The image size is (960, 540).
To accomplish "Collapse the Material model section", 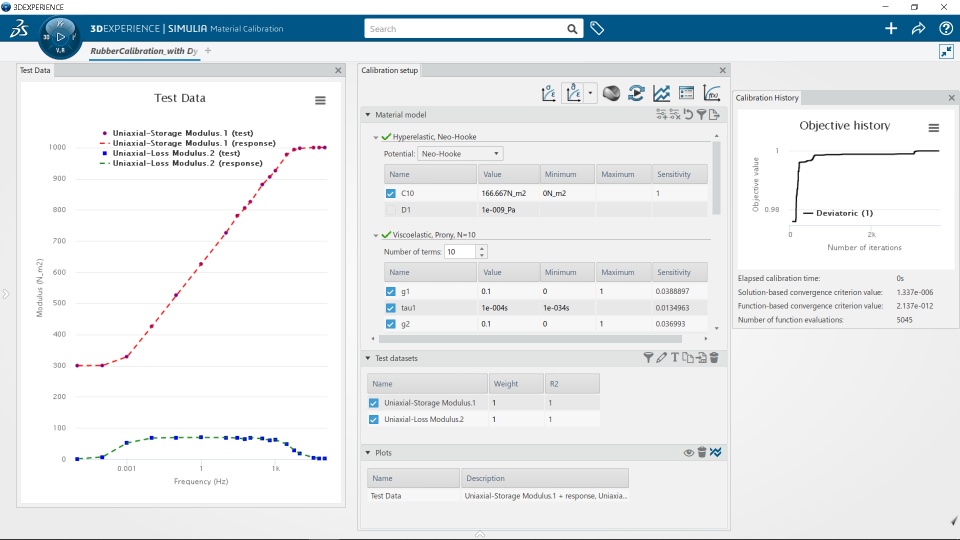I will coord(368,114).
